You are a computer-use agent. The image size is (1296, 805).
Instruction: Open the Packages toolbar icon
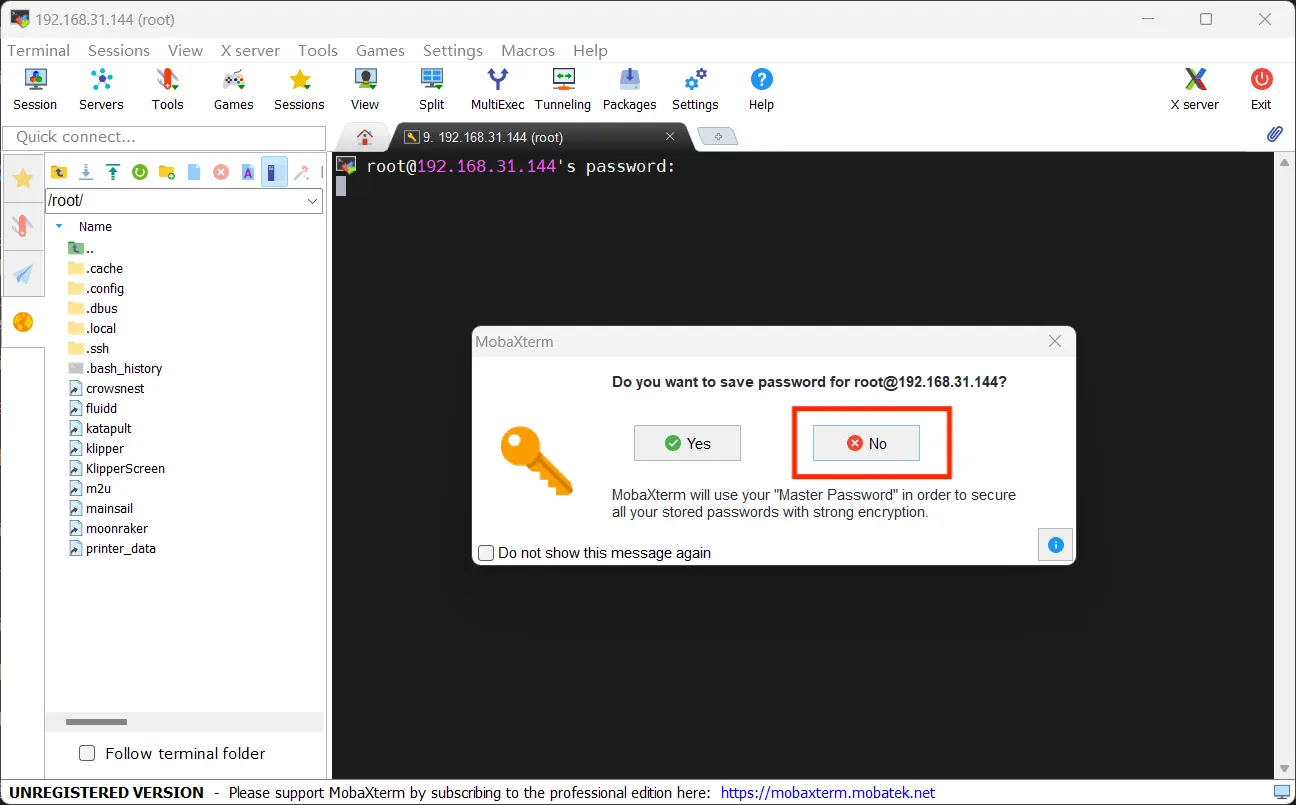click(x=629, y=88)
